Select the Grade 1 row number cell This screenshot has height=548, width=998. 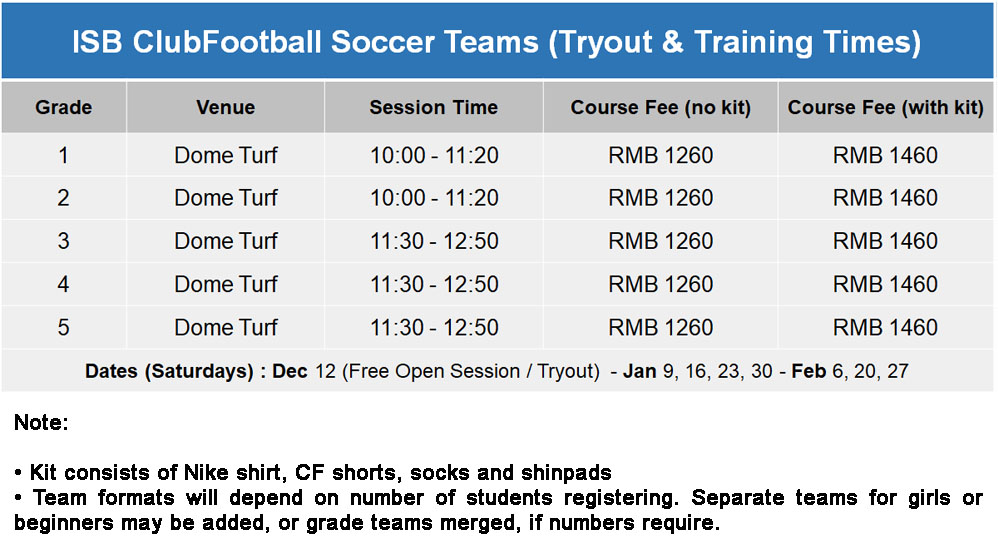(64, 155)
